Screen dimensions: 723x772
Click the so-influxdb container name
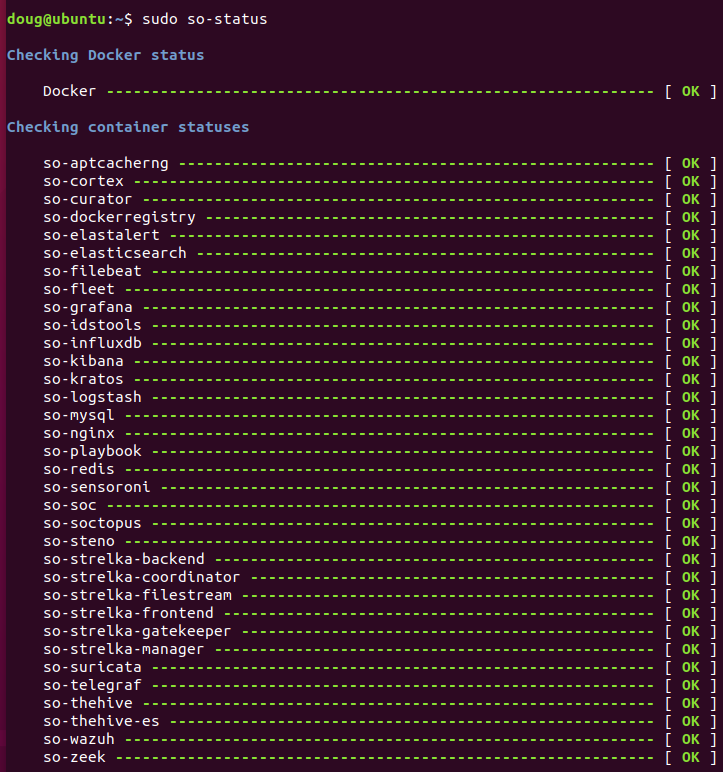(x=92, y=344)
